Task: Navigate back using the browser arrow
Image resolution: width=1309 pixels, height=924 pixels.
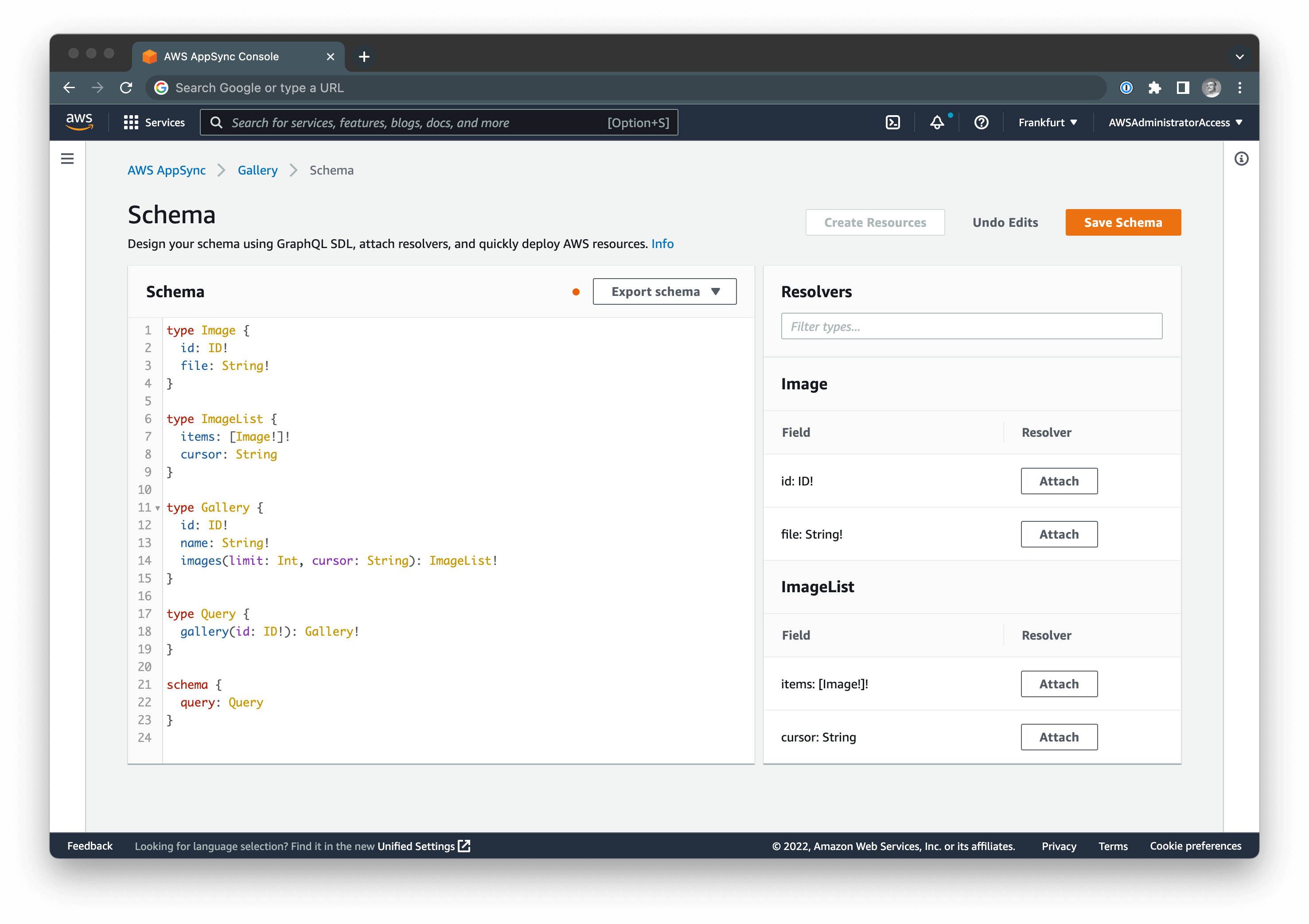Action: 70,87
